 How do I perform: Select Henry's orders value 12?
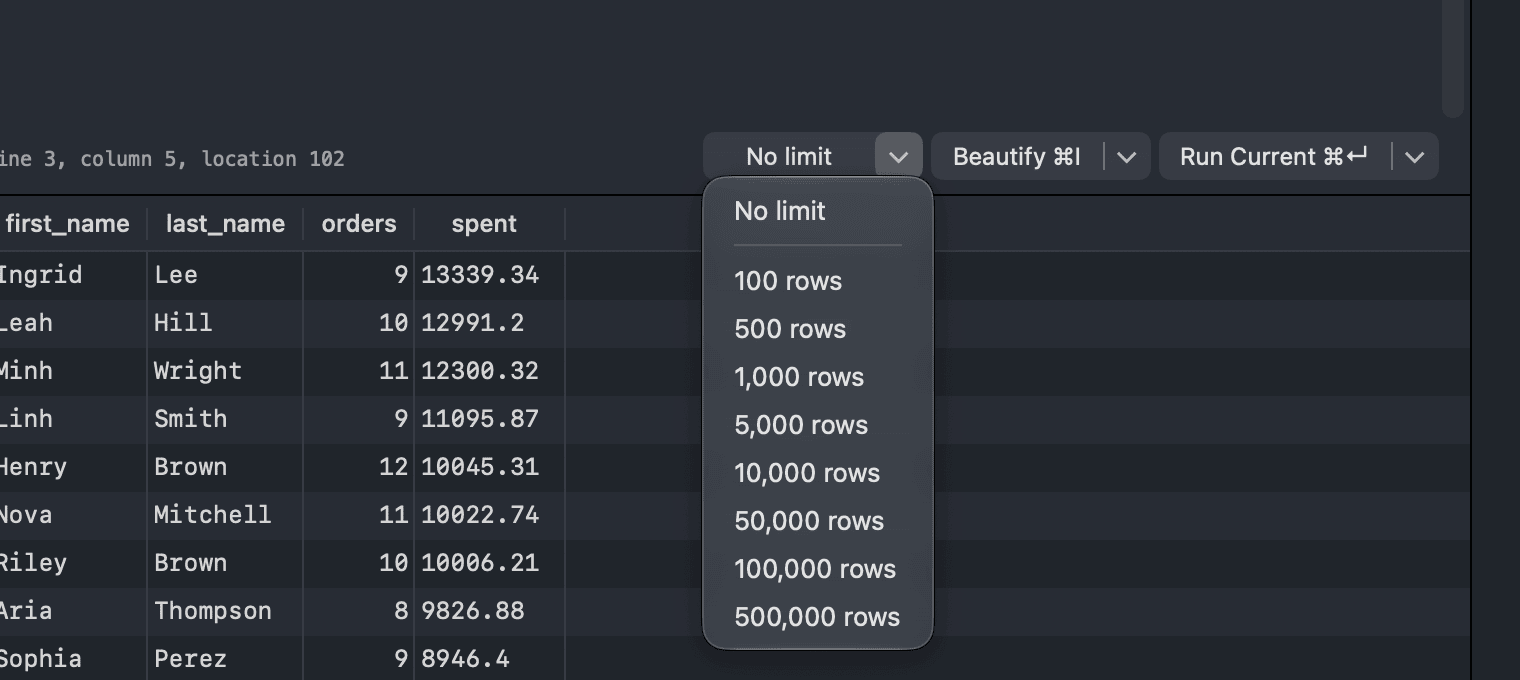359,467
